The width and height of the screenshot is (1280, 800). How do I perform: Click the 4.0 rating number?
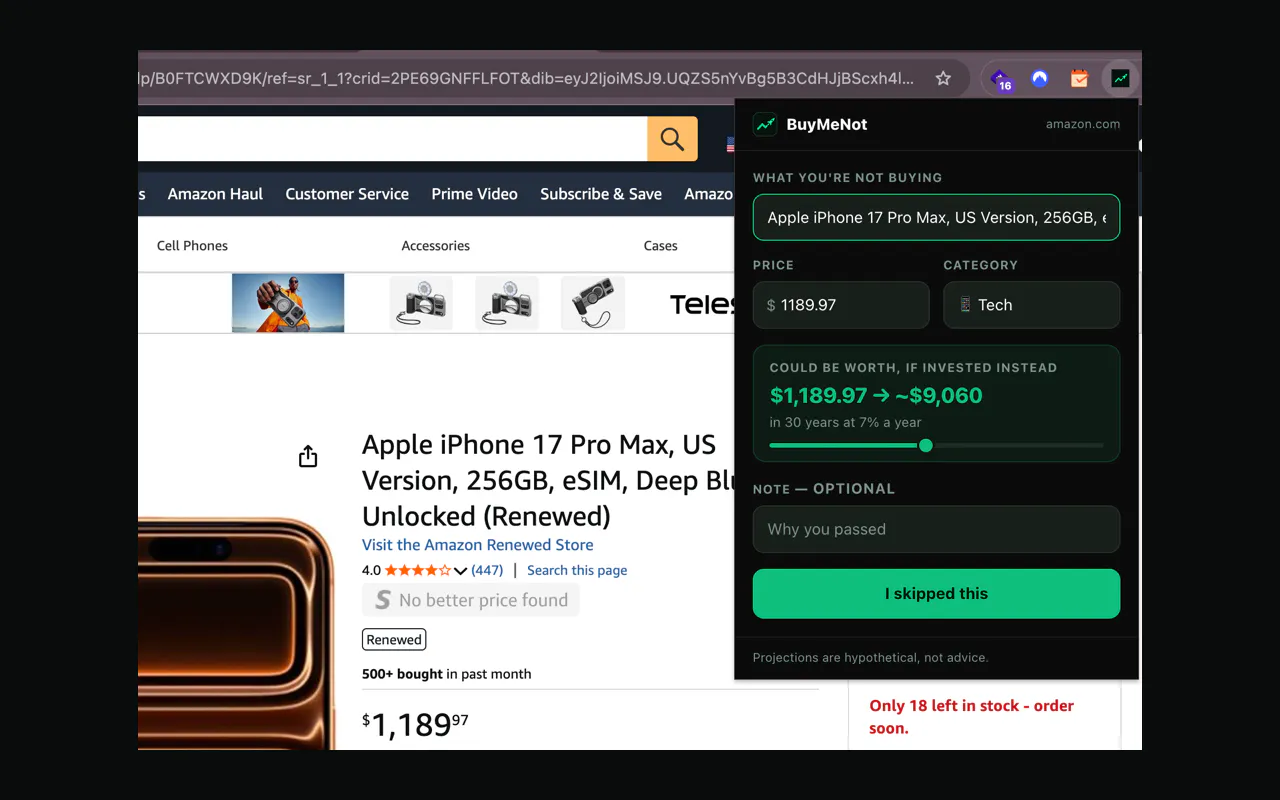point(371,571)
